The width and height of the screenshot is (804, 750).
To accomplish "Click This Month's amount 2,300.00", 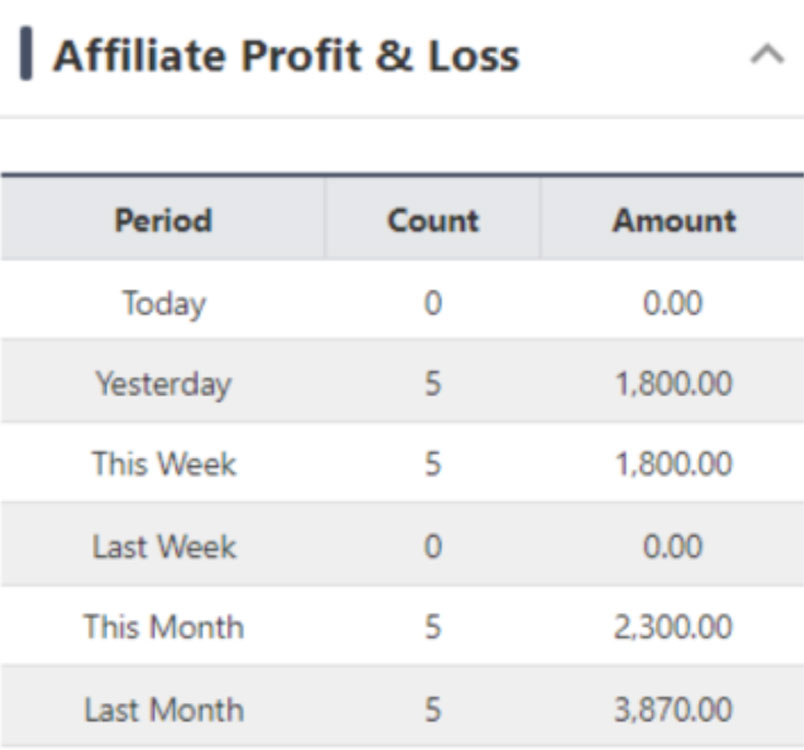I will (673, 627).
